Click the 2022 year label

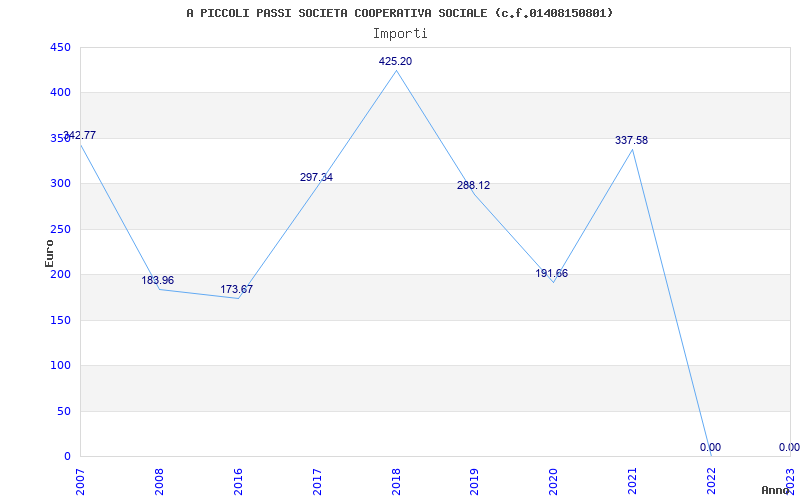[711, 482]
